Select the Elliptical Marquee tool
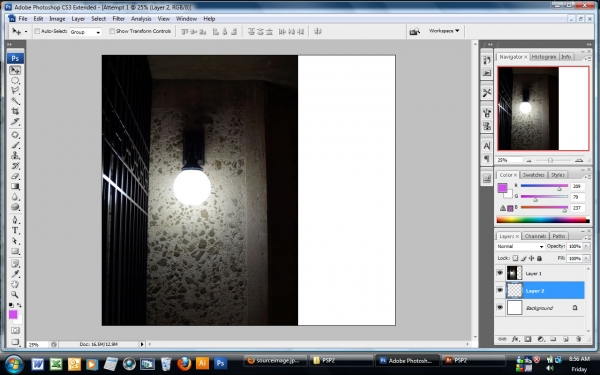Viewport: 600px width, 375px height. tap(15, 80)
